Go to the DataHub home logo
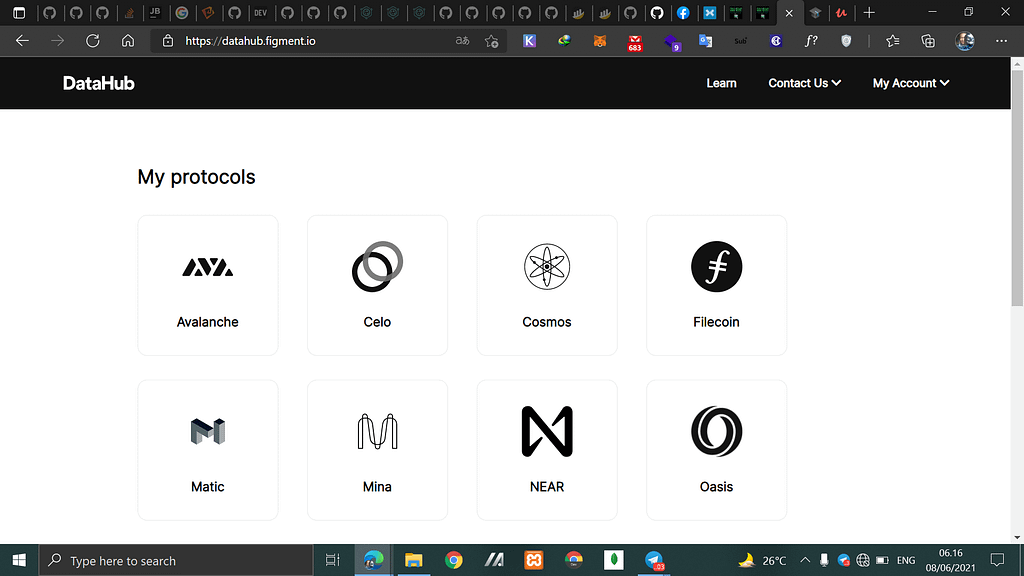This screenshot has width=1024, height=576. coord(99,83)
